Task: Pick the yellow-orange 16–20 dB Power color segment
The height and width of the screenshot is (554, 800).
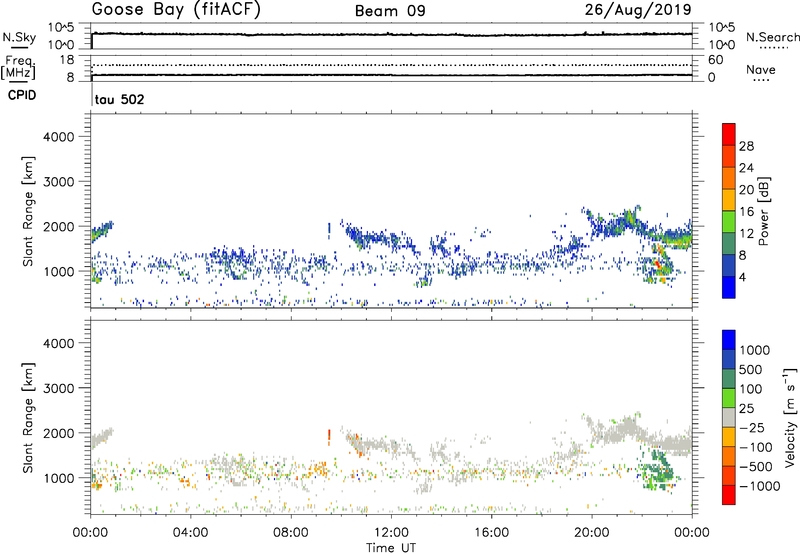Action: [x=729, y=200]
